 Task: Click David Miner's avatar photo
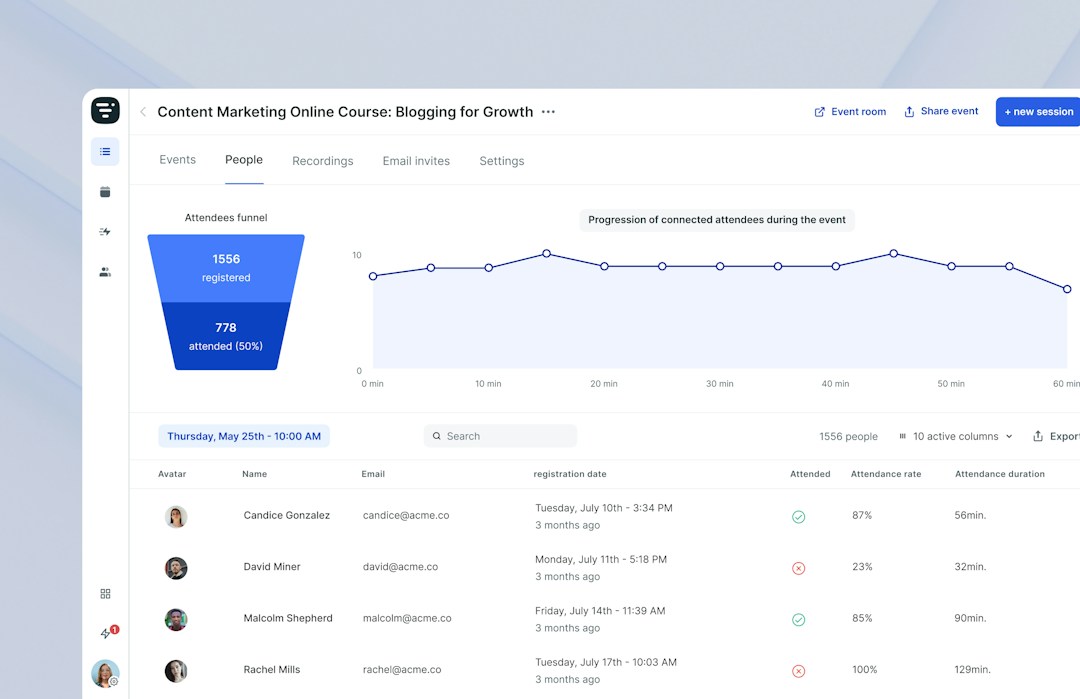pyautogui.click(x=176, y=568)
